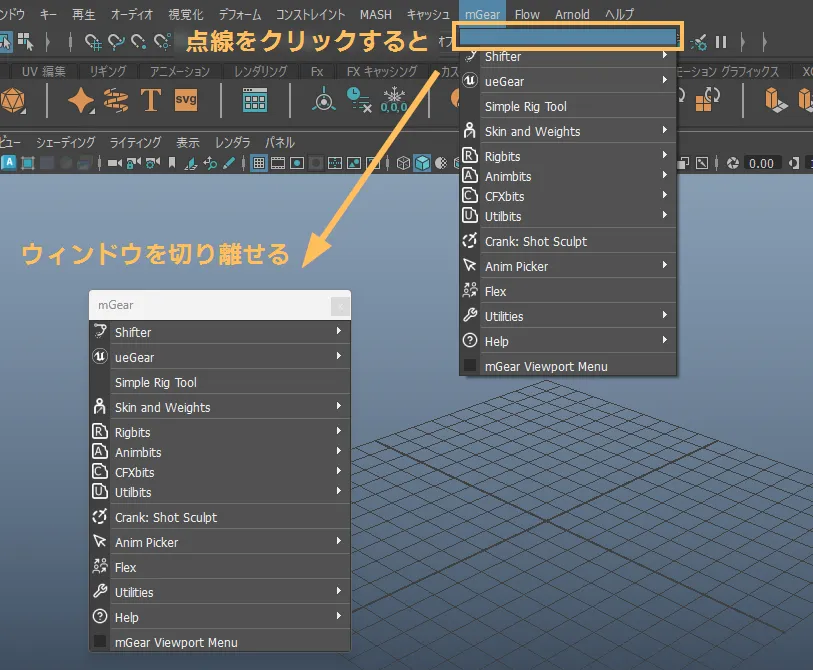Click the snowflake freeze transformations shelf icon
813x670 pixels.
tap(394, 99)
